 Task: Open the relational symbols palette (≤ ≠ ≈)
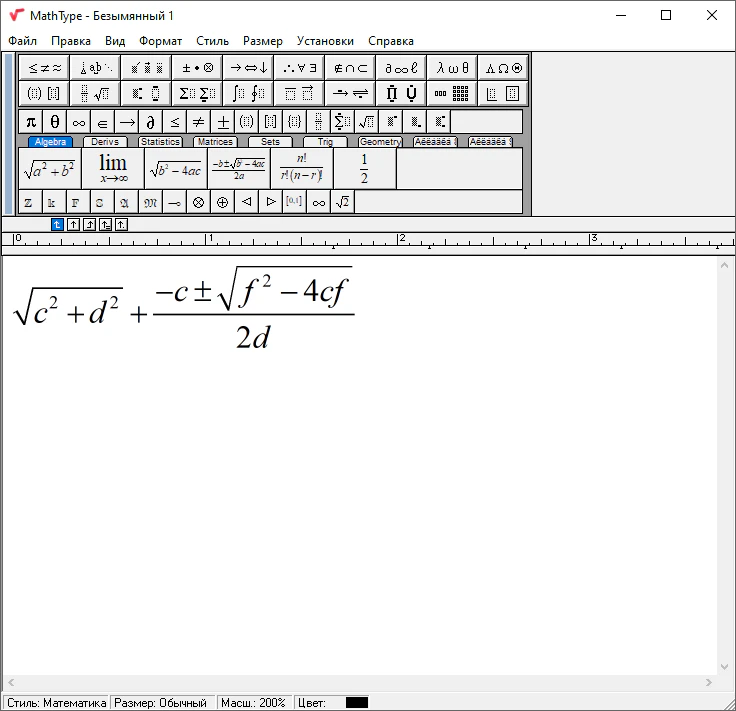45,68
